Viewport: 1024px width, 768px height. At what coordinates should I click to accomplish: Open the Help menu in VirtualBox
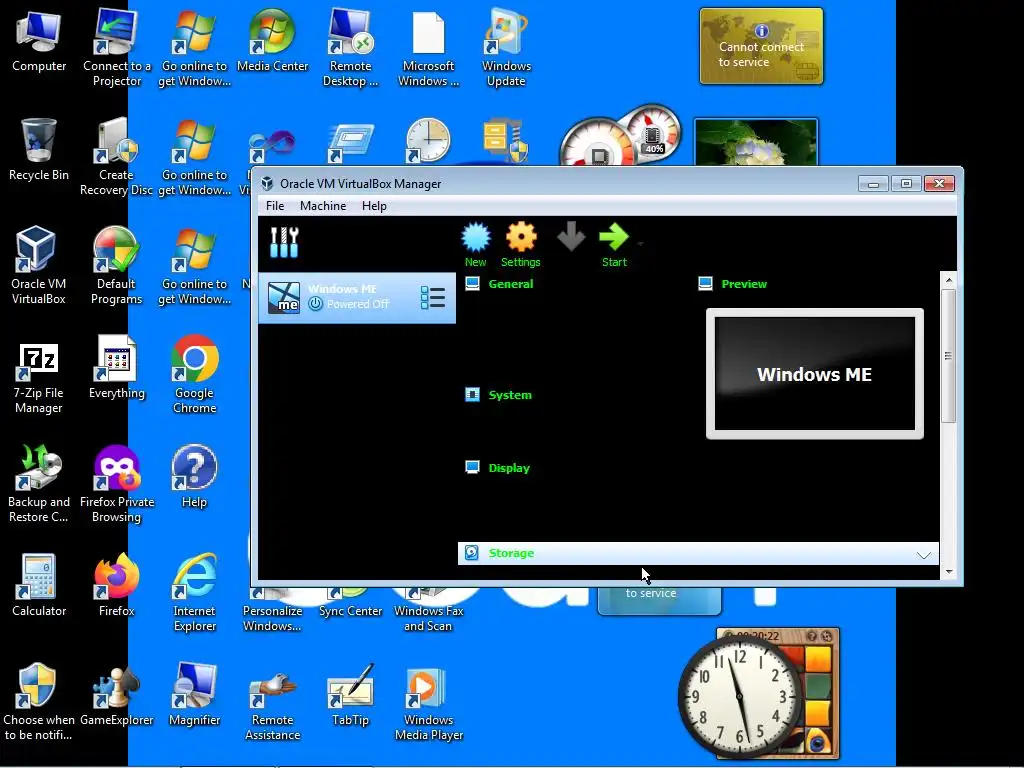[x=374, y=206]
